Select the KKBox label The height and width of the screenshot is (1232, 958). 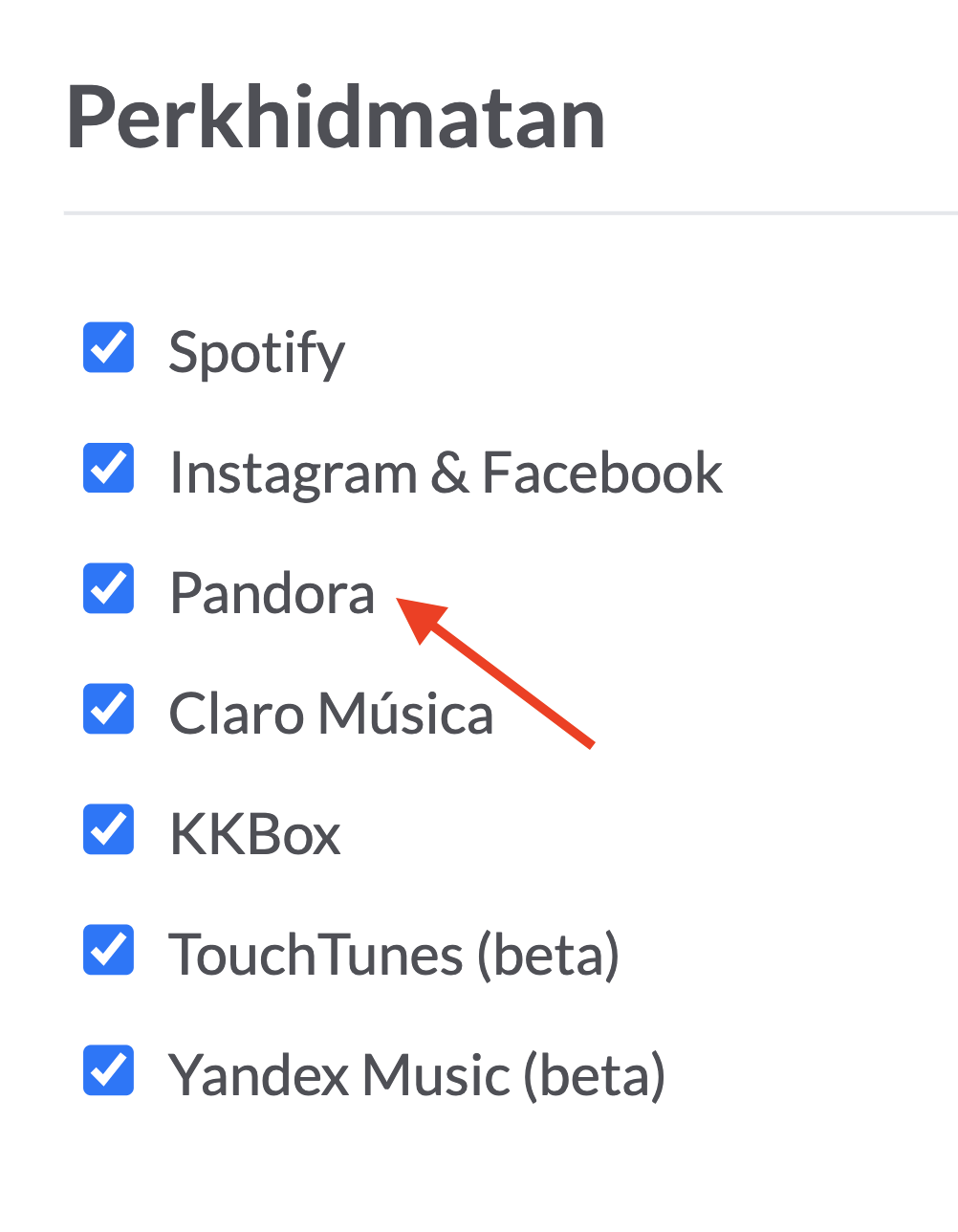pos(254,833)
